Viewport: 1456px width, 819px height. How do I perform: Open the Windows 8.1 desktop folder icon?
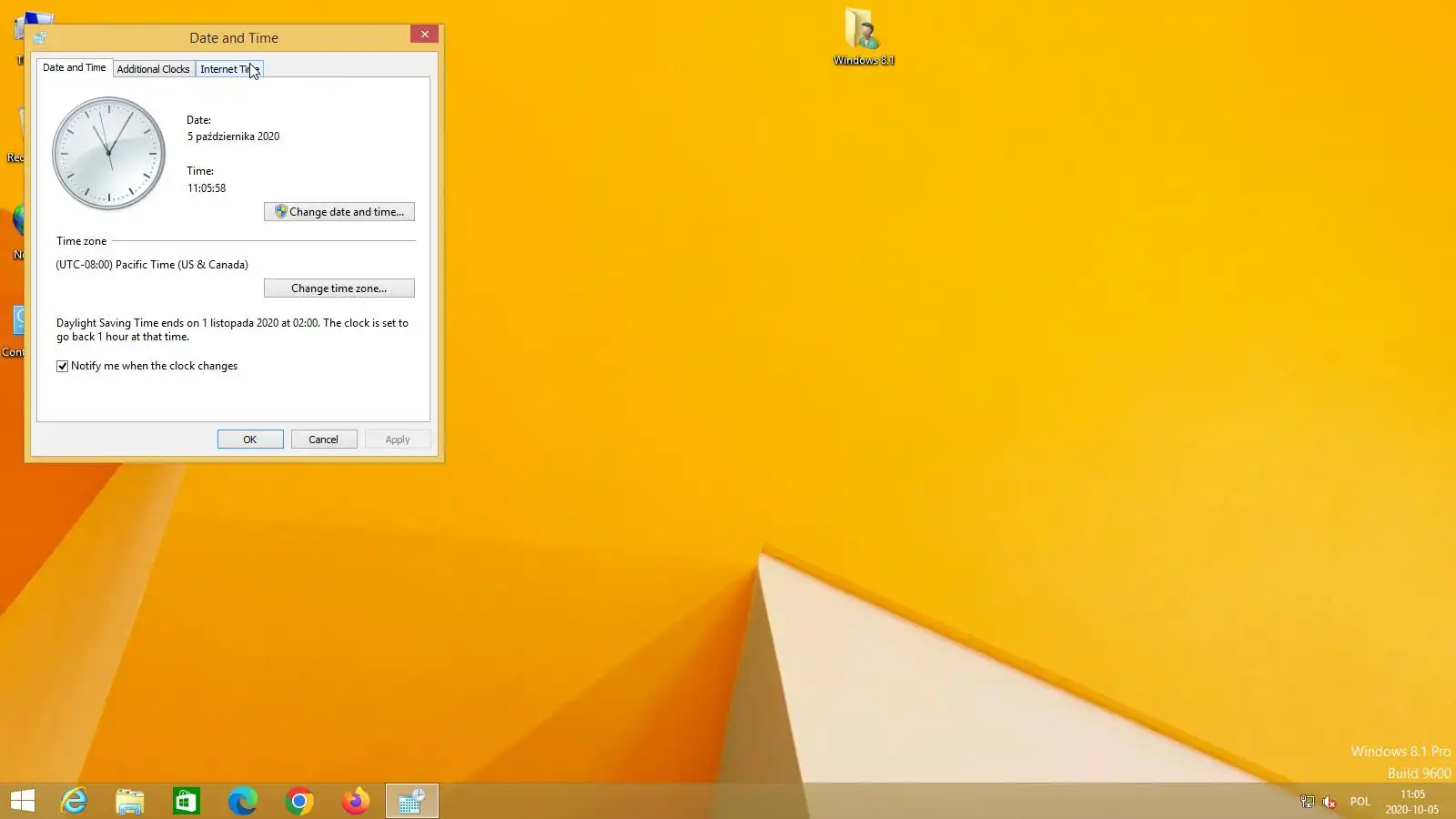pos(864,36)
